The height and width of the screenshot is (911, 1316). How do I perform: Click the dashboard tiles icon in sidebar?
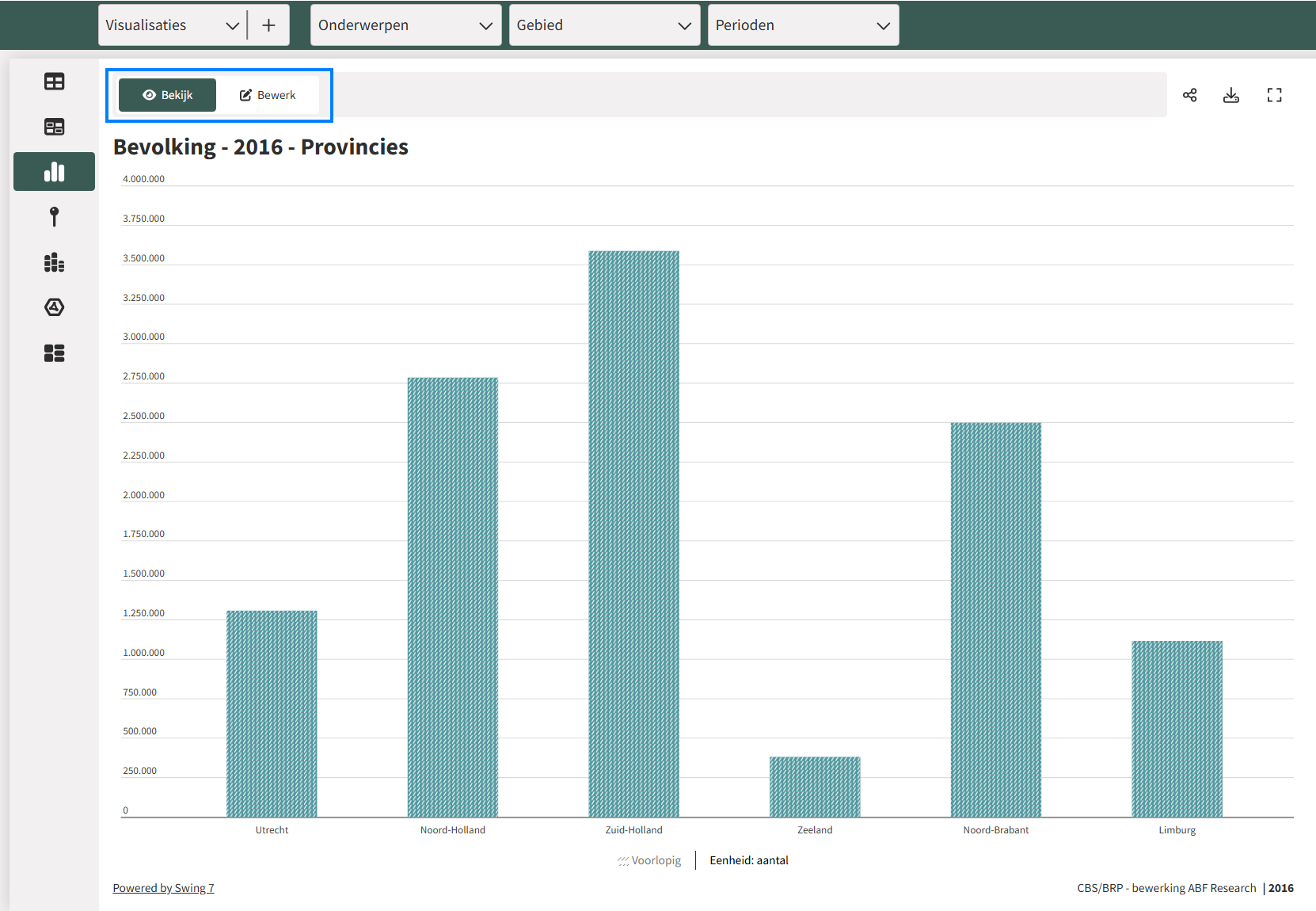pos(54,353)
